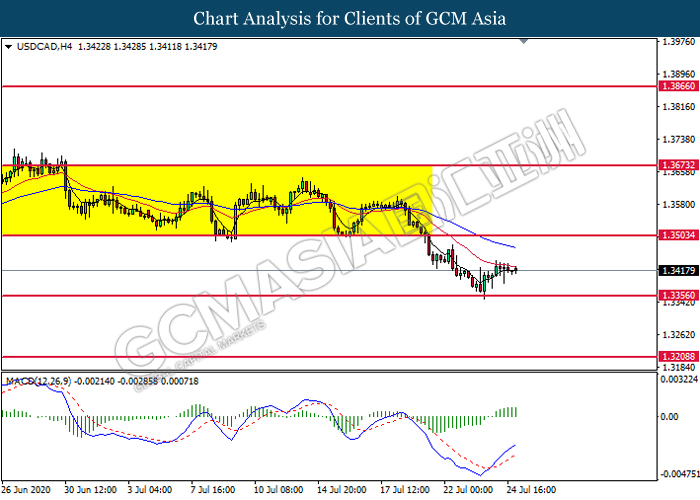The height and width of the screenshot is (500, 700).
Task: Click the 26 Jun 2020 date label
Action: 26,490
